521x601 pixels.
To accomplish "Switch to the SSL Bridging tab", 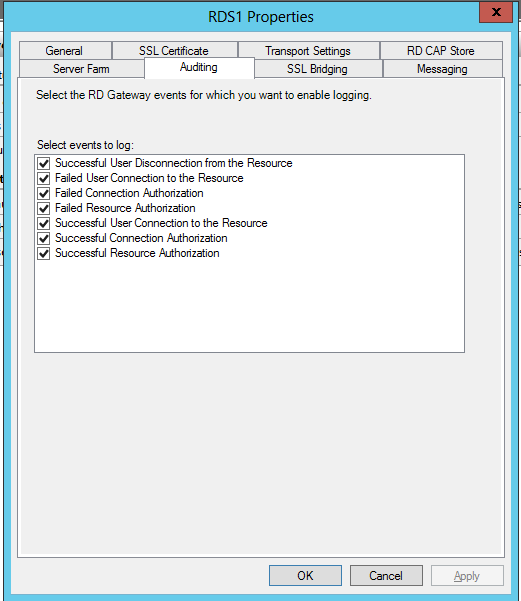I will point(318,69).
